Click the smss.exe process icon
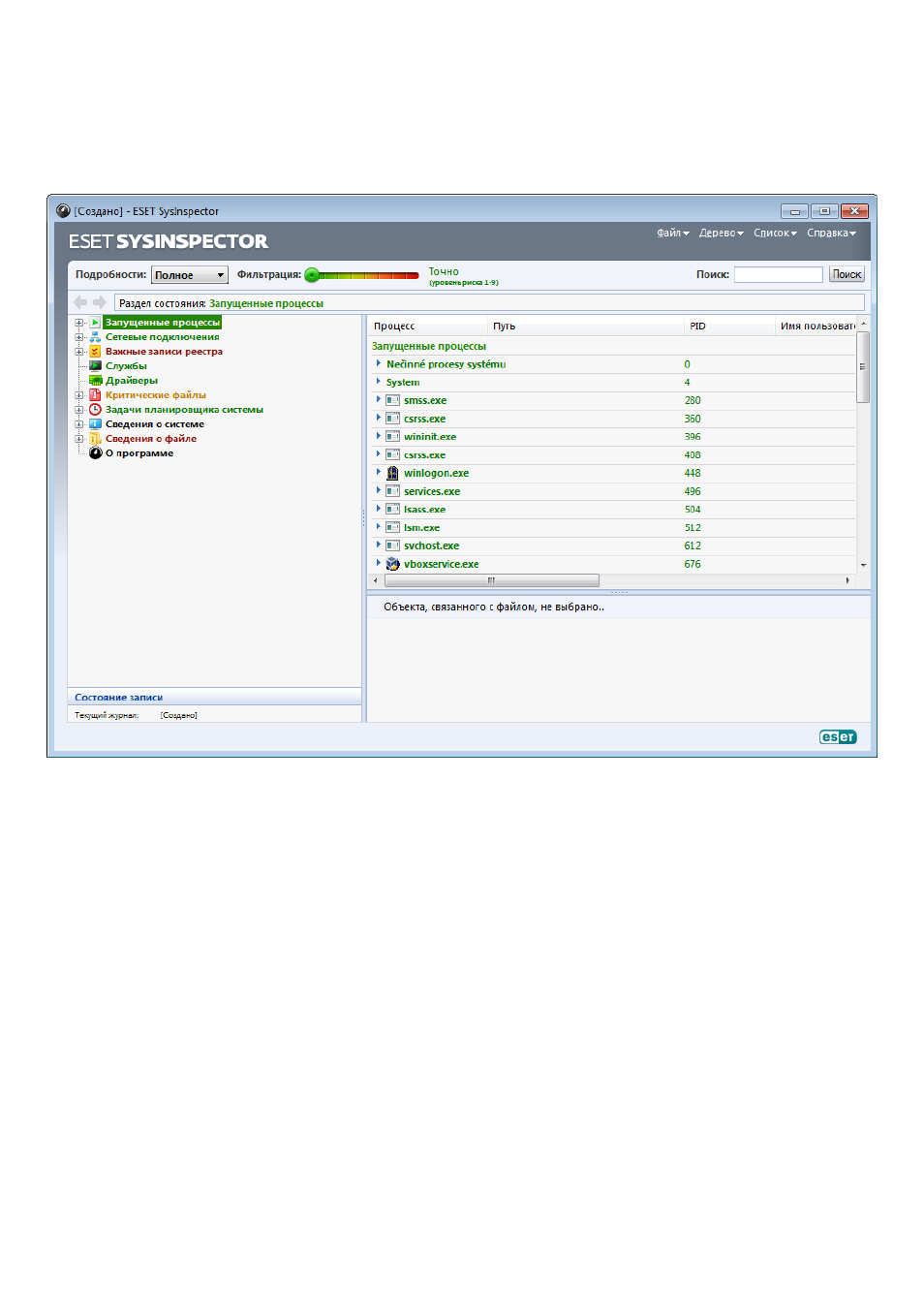Image resolution: width=924 pixels, height=1308 pixels. pos(392,400)
